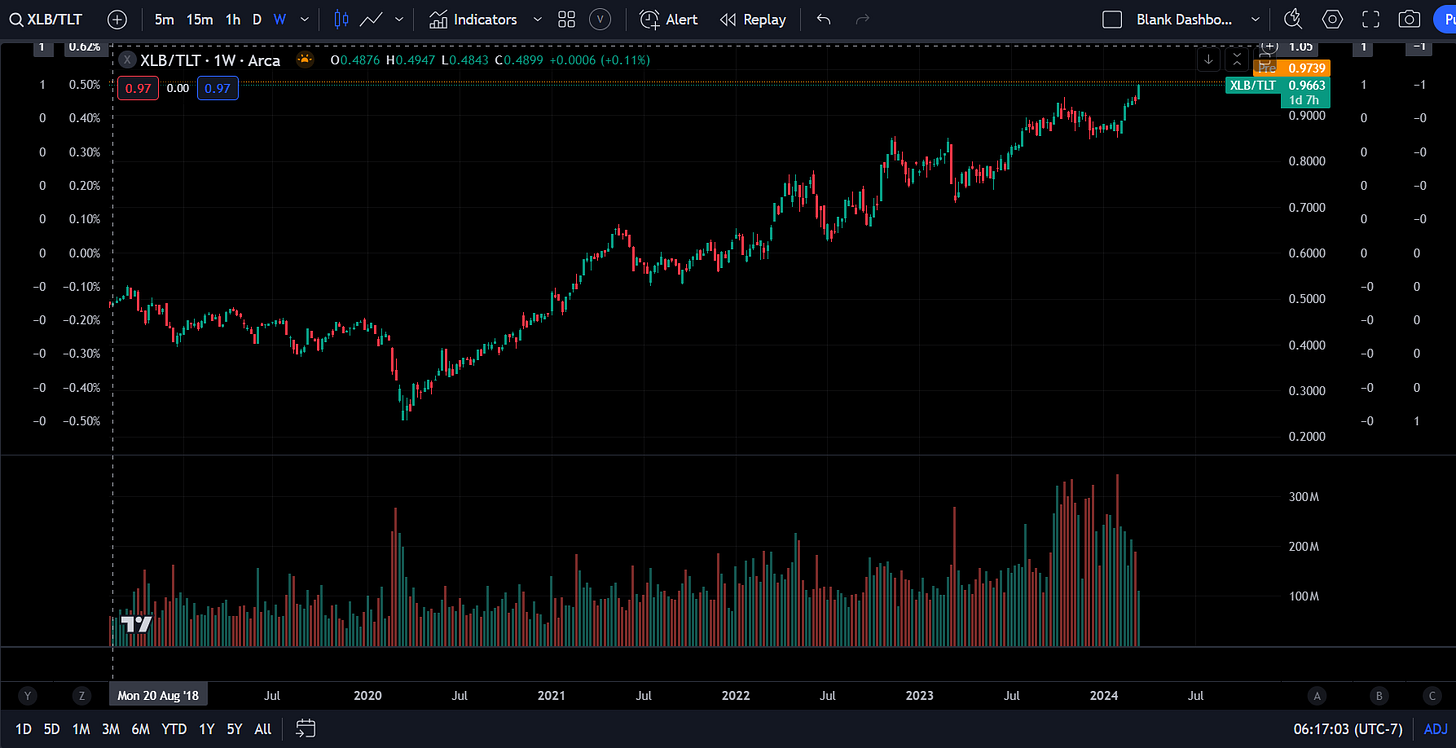Screen dimensions: 1456x748
Task: Expand the layout manage dropdown arrow
Action: [1256, 19]
